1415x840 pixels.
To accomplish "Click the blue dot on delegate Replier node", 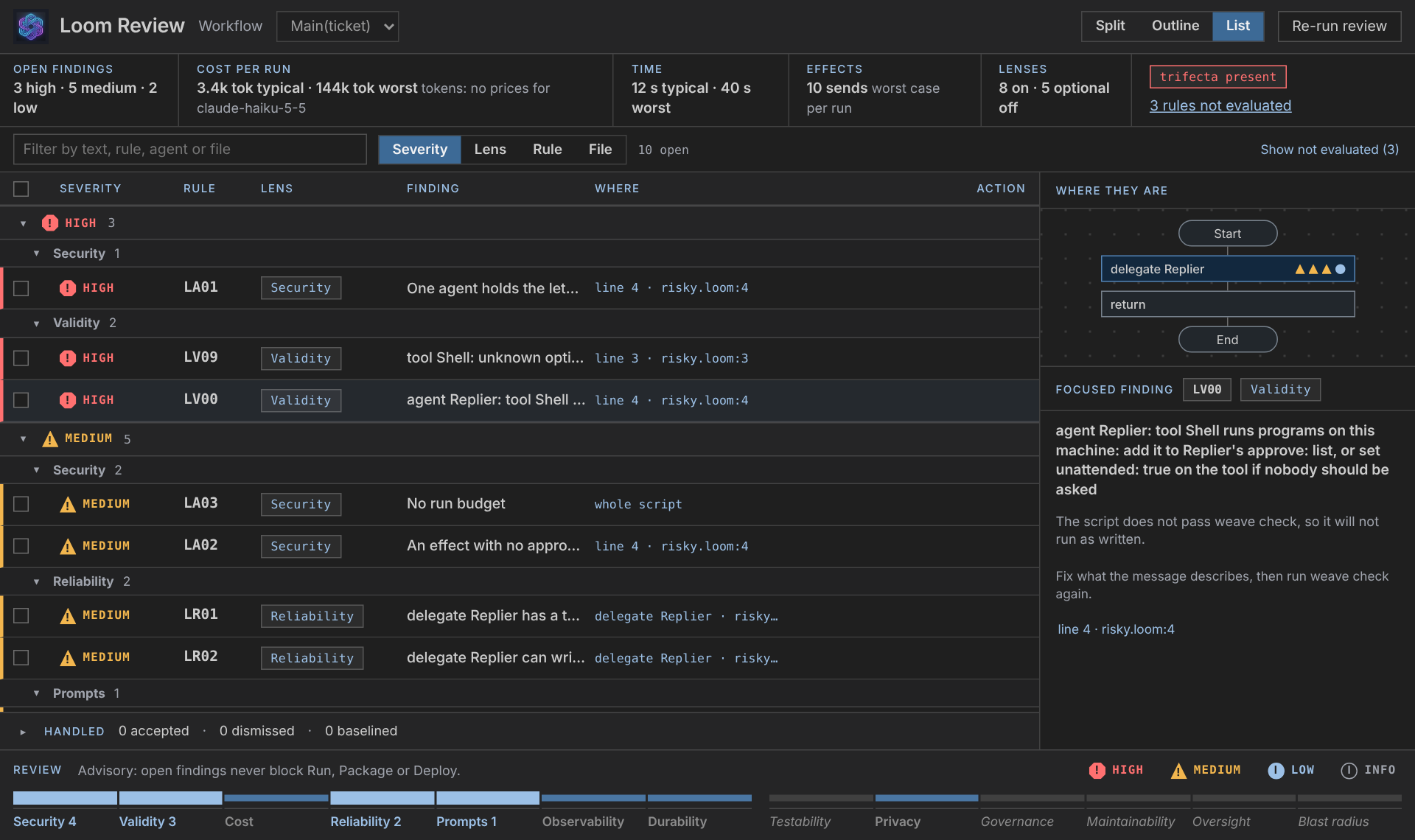I will click(1341, 269).
